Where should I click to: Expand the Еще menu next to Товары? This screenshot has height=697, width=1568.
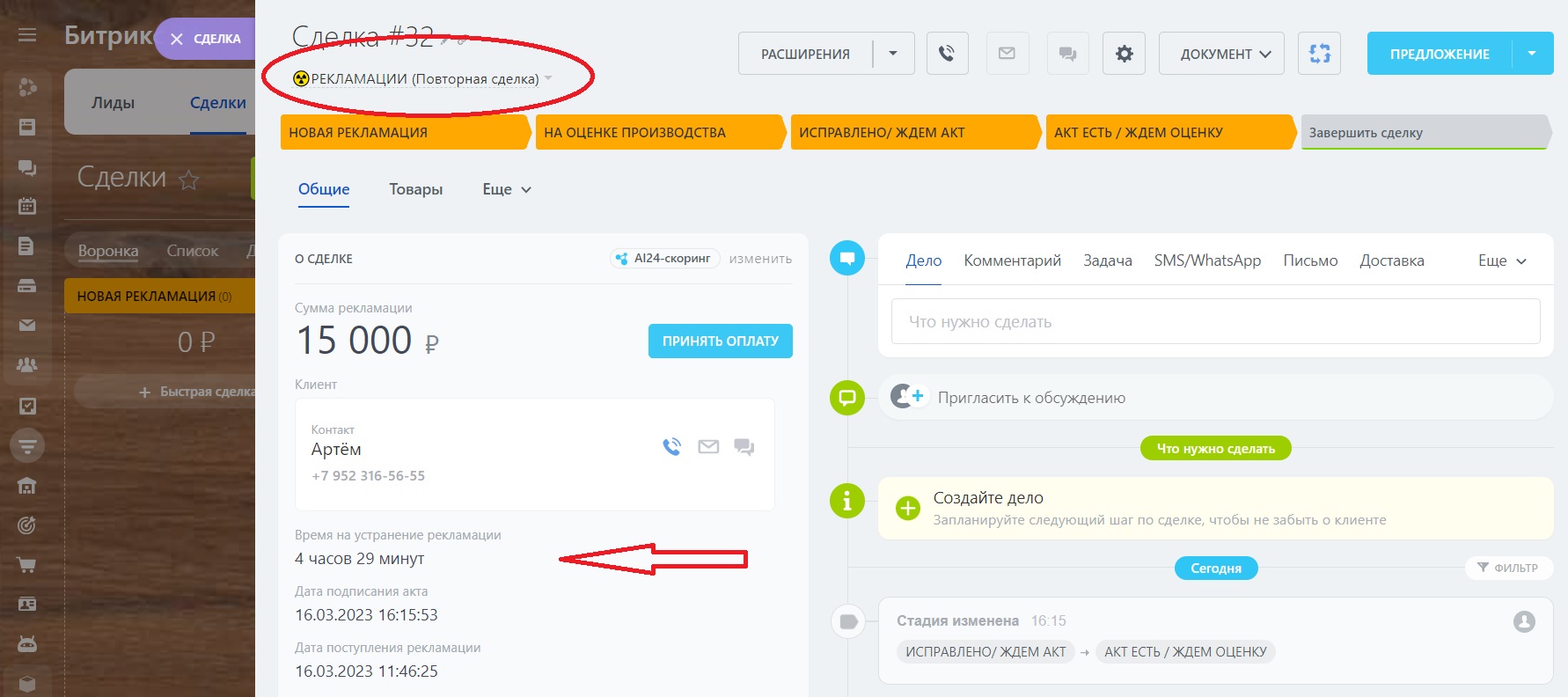pyautogui.click(x=507, y=189)
